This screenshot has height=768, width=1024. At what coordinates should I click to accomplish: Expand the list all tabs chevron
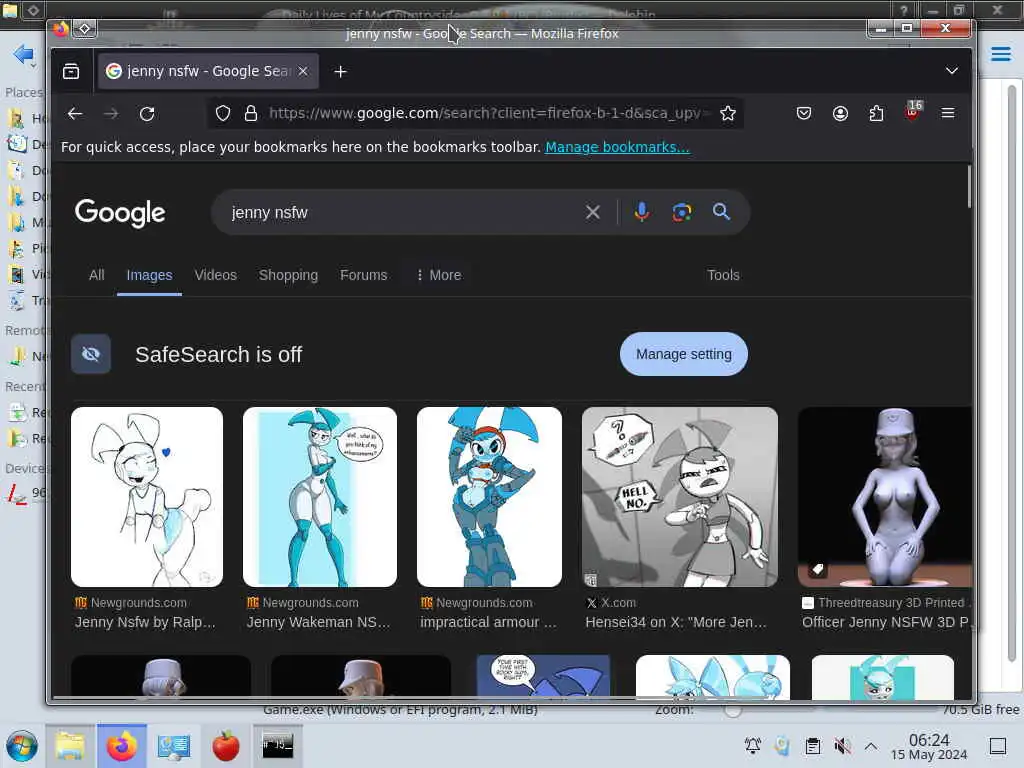pos(952,71)
